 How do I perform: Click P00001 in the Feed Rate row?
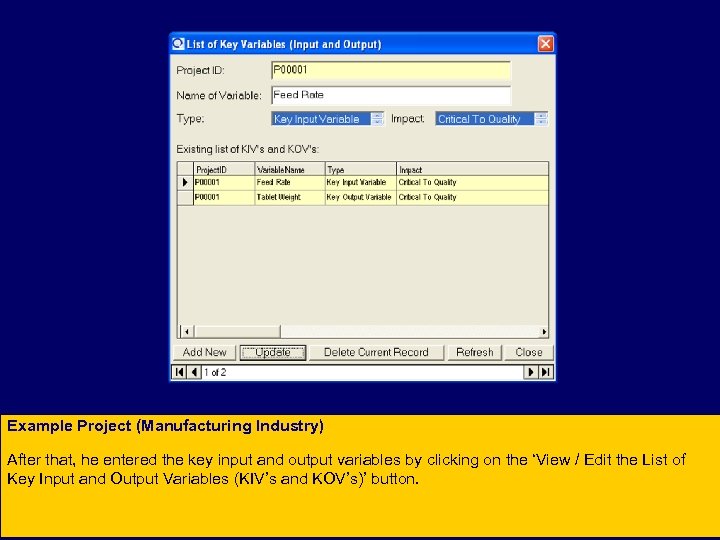[224, 183]
